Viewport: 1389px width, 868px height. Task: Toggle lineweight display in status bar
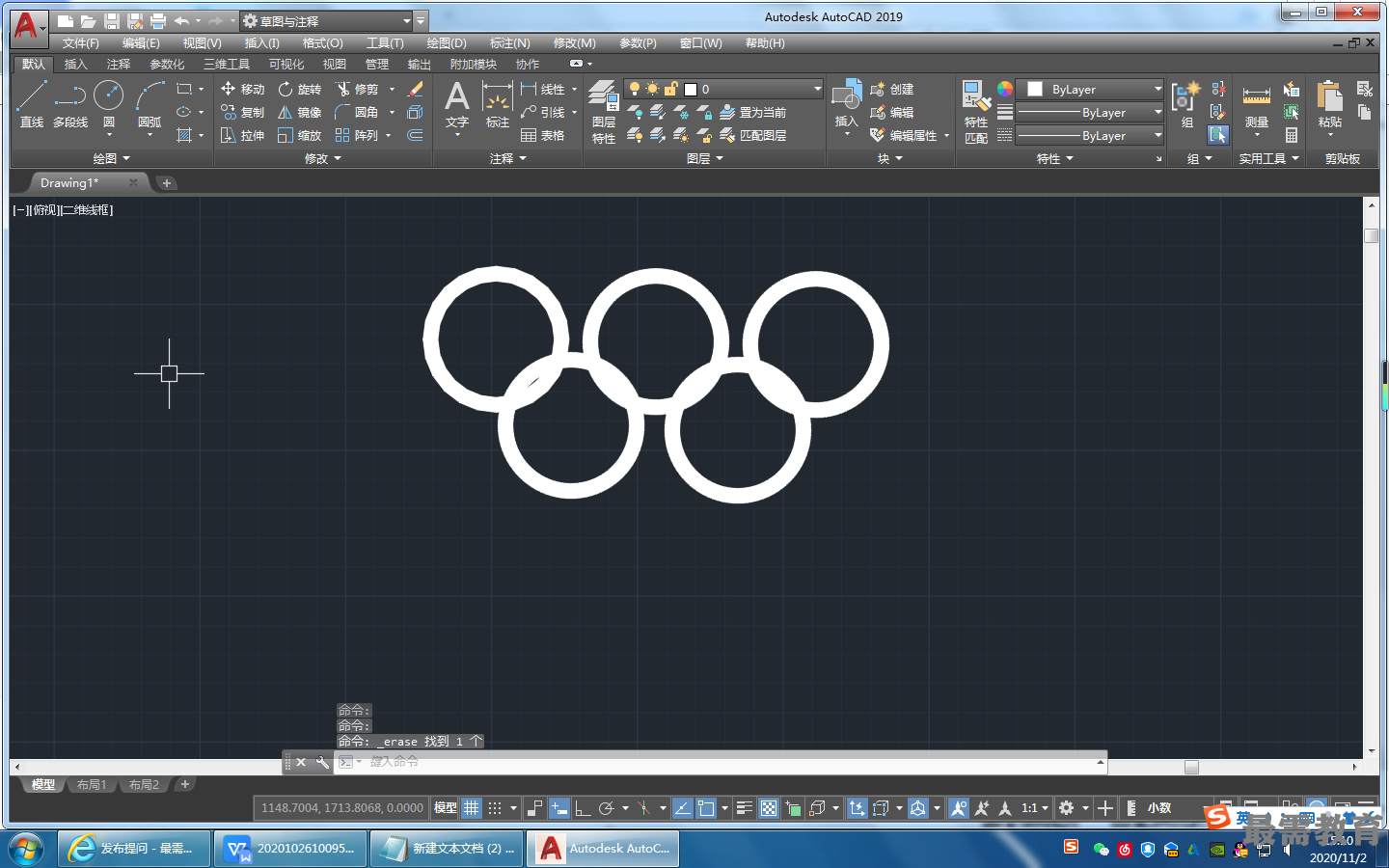745,808
